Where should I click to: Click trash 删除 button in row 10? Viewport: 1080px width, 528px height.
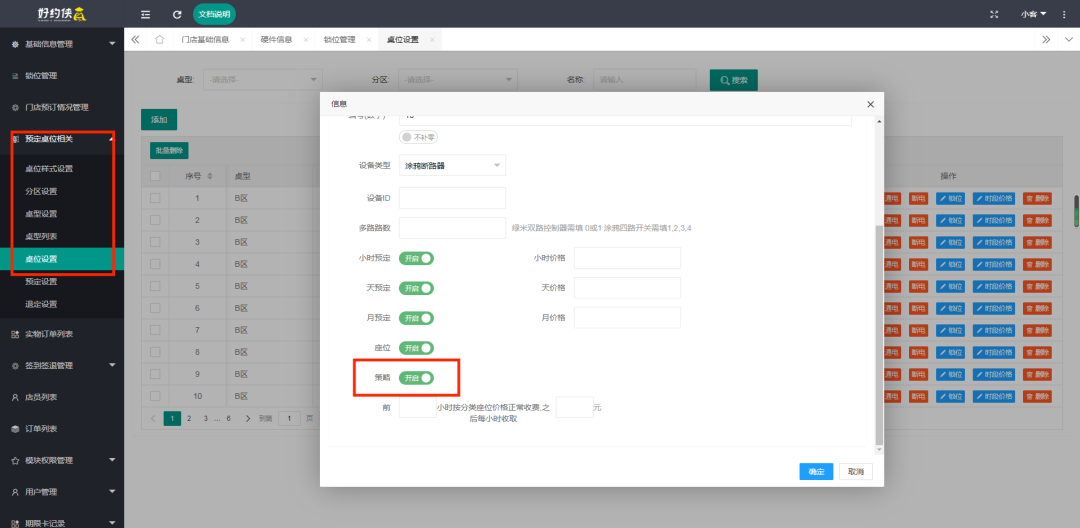click(x=1037, y=397)
